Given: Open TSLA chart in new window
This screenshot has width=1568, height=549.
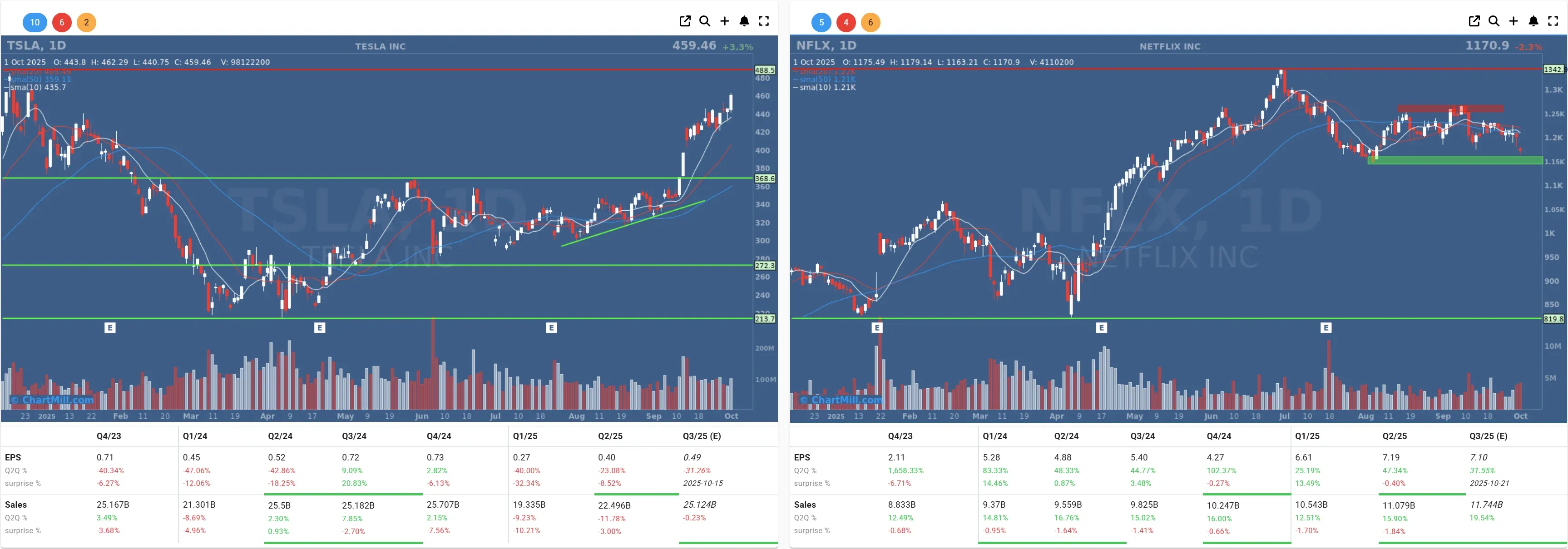Looking at the screenshot, I should 685,21.
